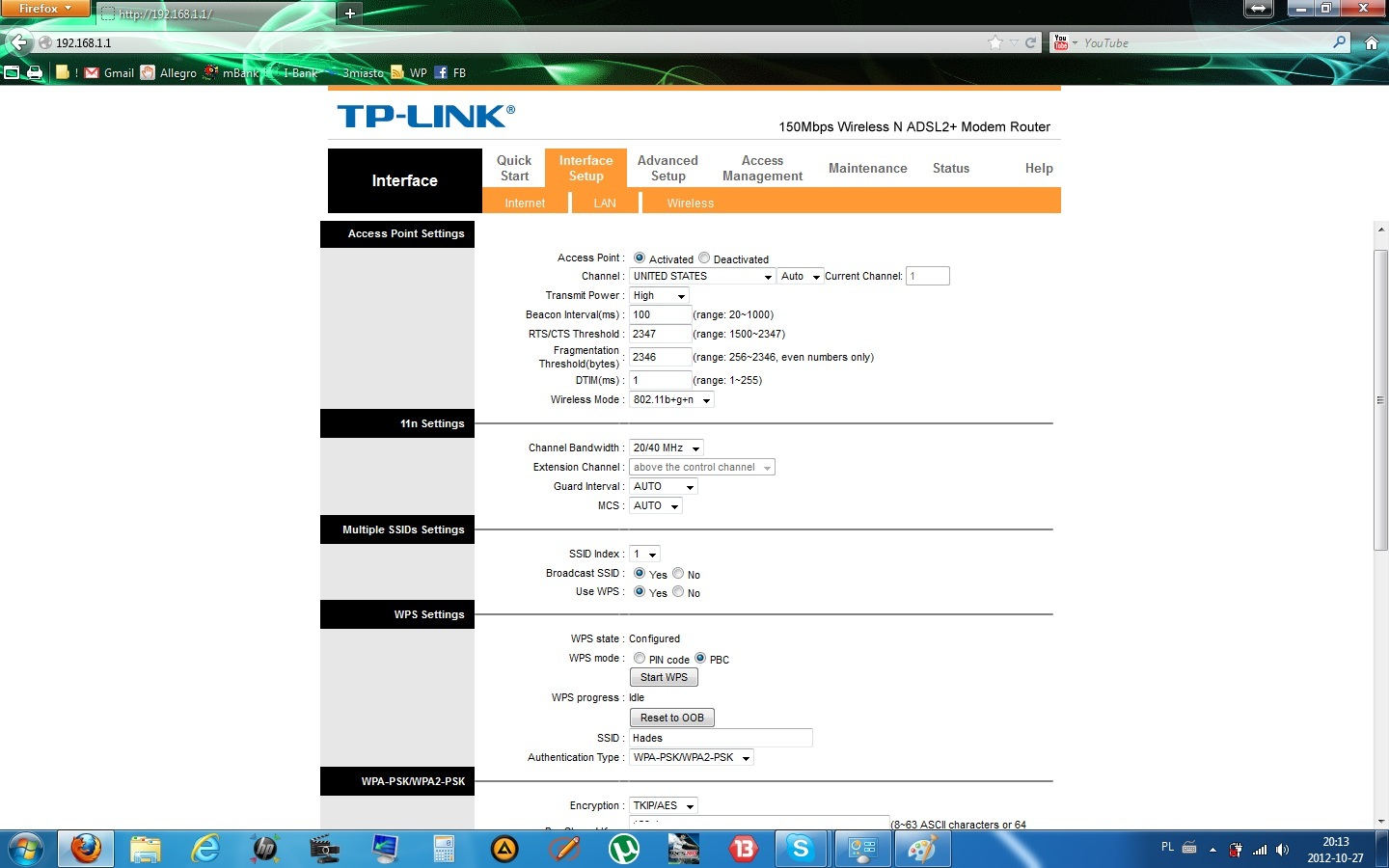Open the Status tab
This screenshot has height=868, width=1389.
(951, 168)
